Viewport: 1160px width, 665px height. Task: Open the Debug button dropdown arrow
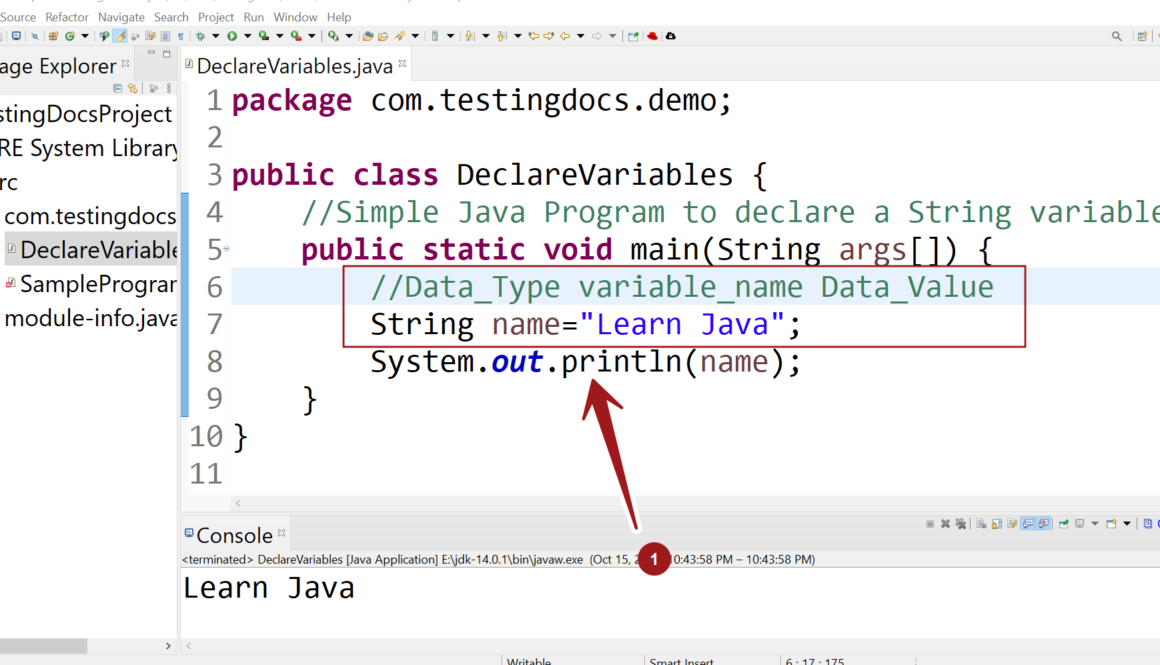point(214,36)
